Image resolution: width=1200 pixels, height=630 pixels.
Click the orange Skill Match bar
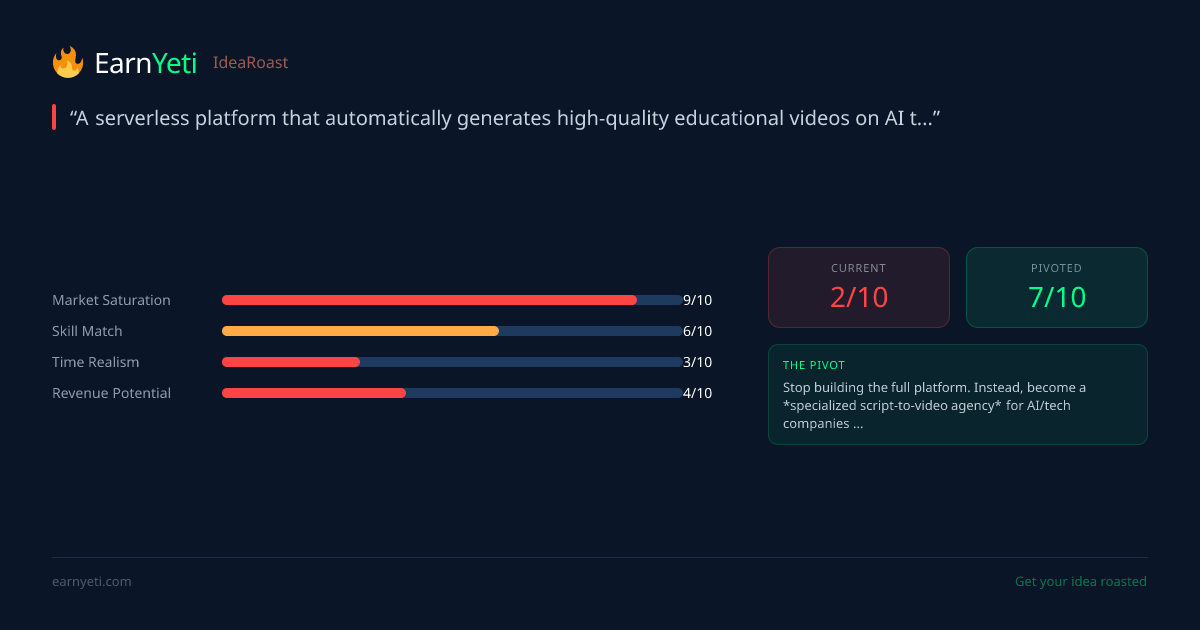360,331
